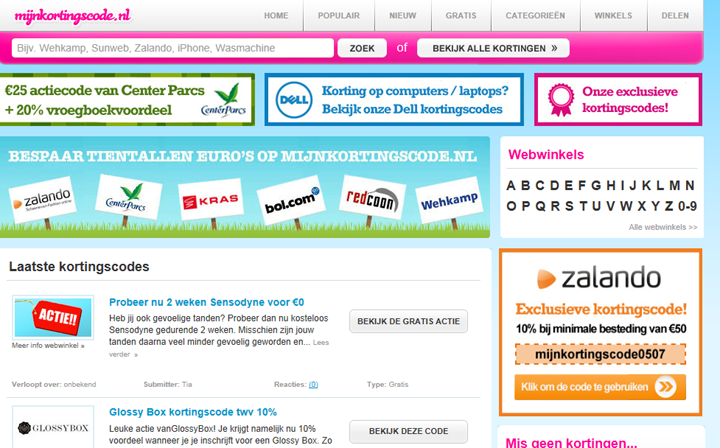Click the bol.com logo sign
This screenshot has width=720, height=448.
click(291, 200)
